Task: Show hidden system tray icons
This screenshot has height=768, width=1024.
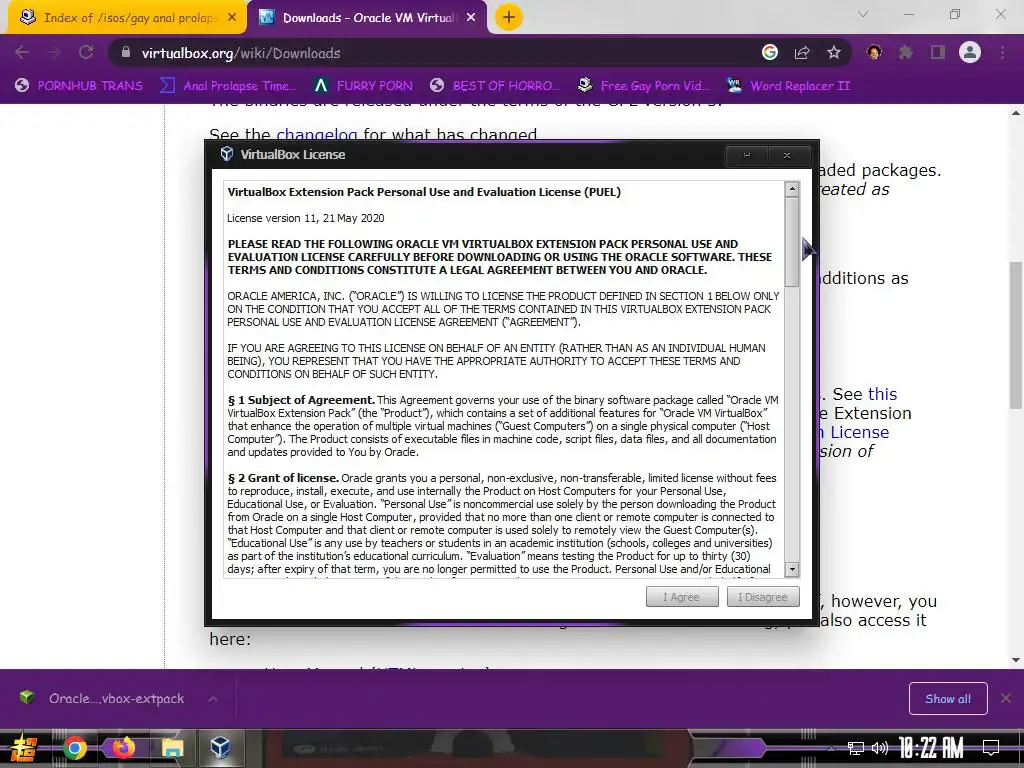Action: [x=831, y=748]
